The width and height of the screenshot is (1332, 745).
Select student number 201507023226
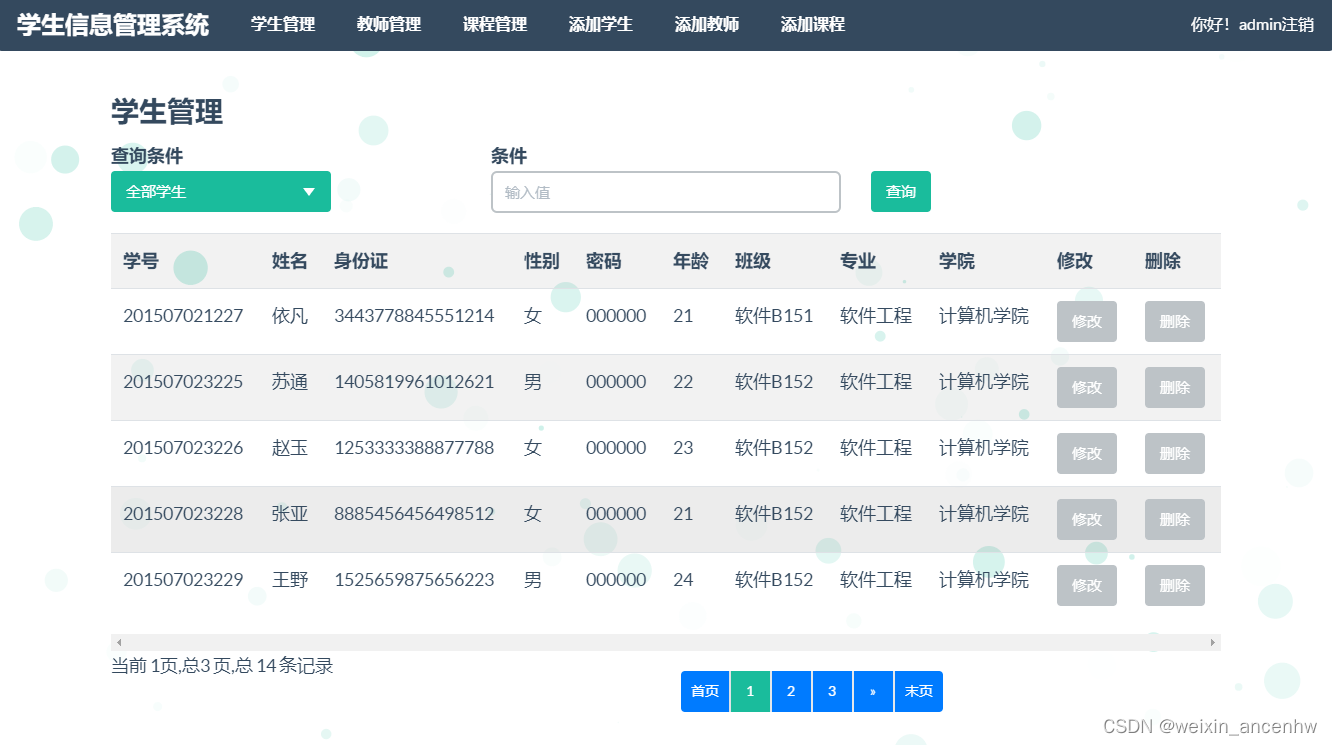183,448
